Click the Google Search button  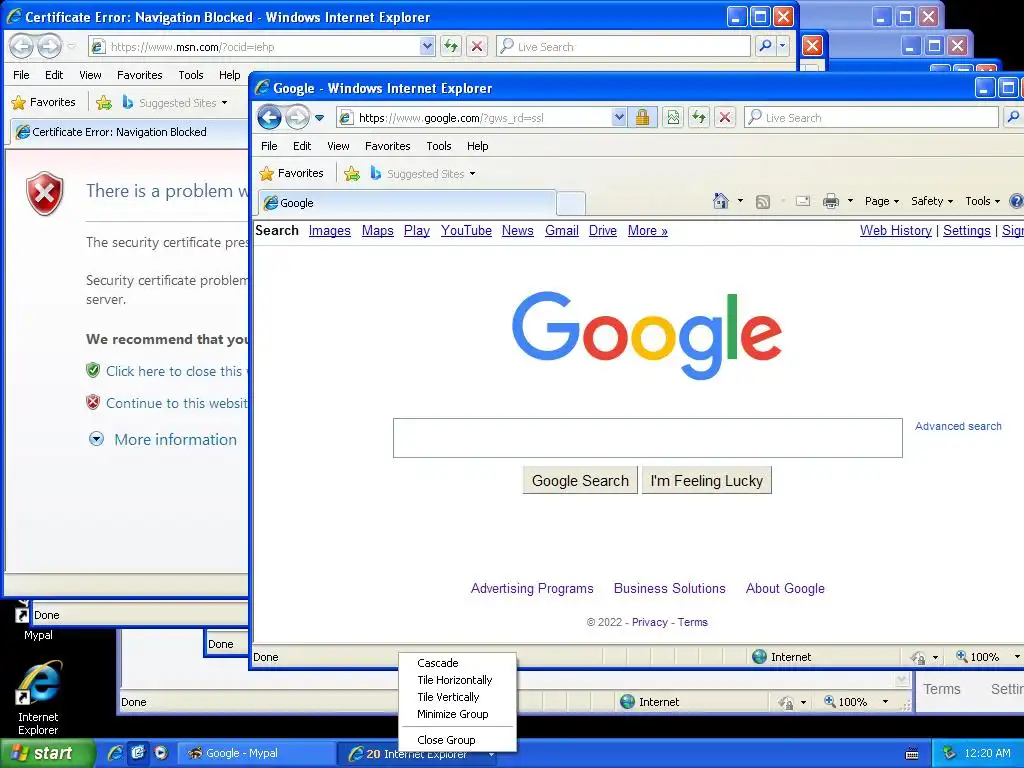pyautogui.click(x=580, y=481)
